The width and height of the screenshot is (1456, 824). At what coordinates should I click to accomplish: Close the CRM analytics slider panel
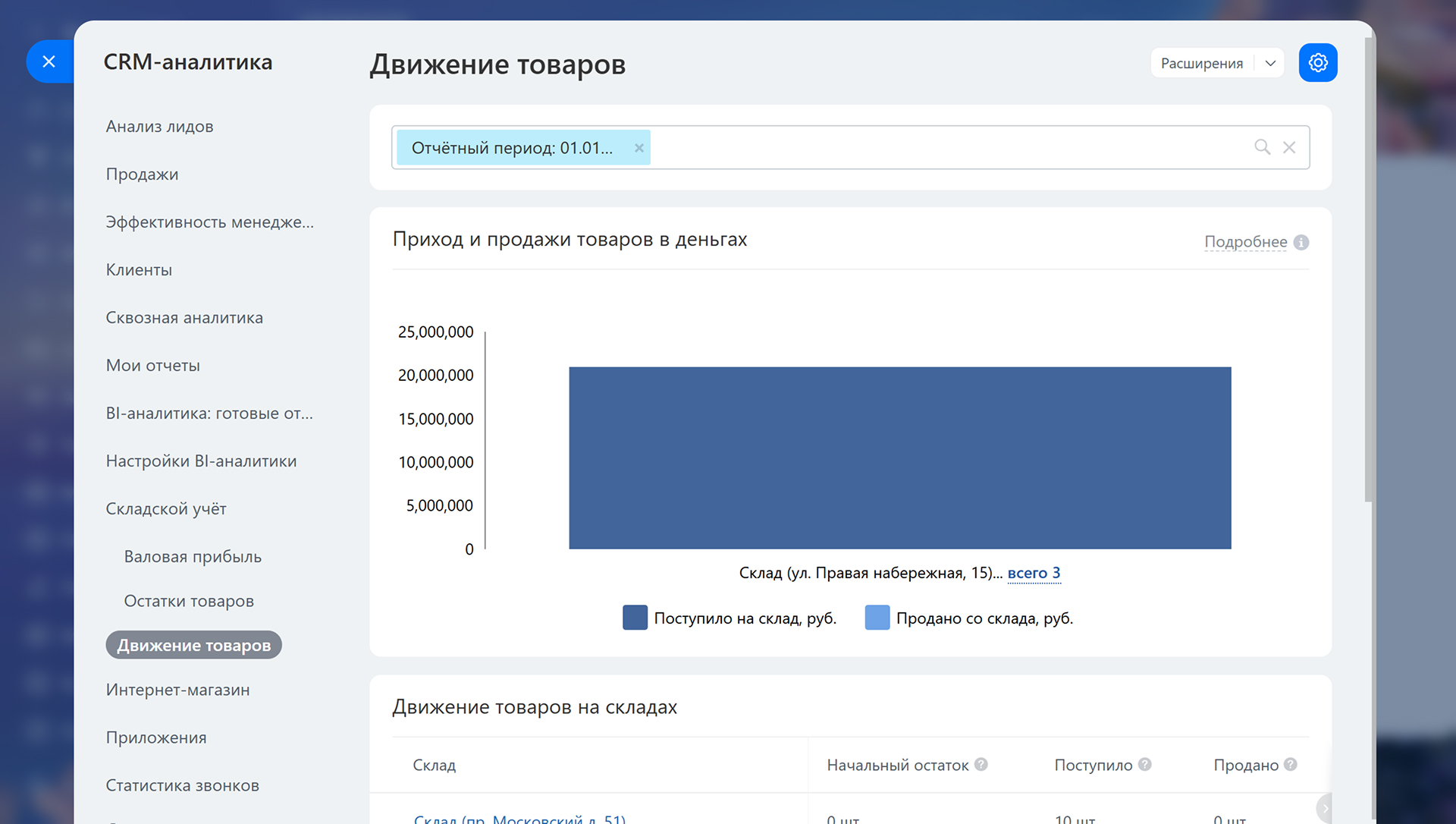(x=49, y=61)
